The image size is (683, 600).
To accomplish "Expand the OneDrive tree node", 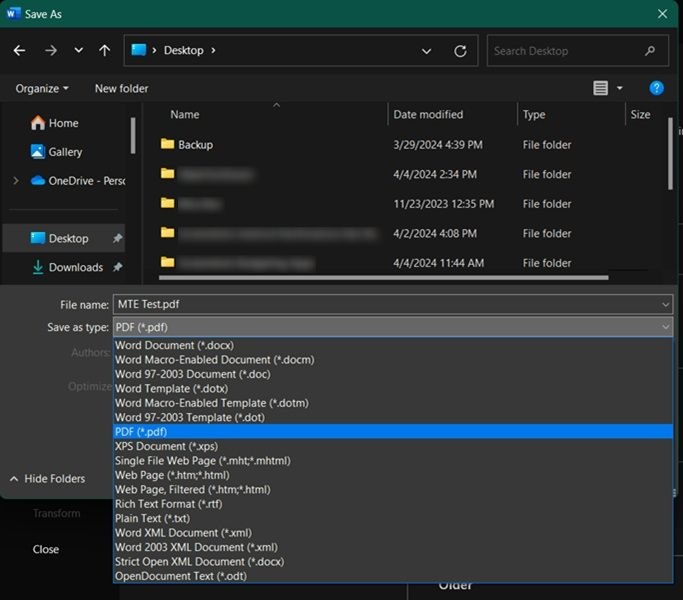I will (15, 181).
